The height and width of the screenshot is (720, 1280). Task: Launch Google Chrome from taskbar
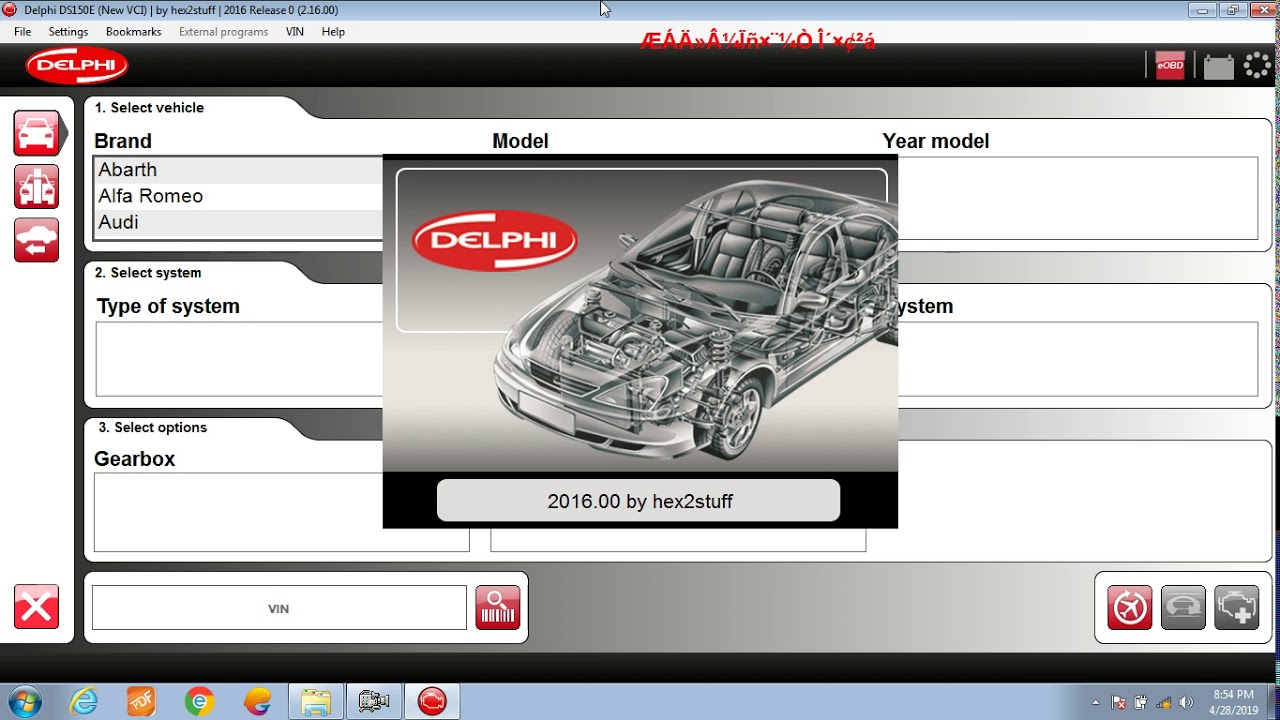pyautogui.click(x=199, y=701)
